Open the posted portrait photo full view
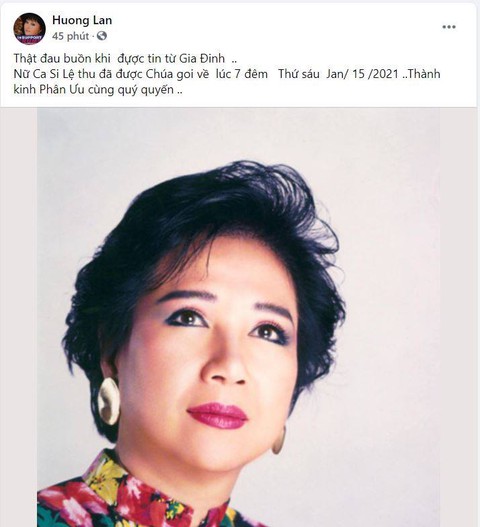The height and width of the screenshot is (527, 480). (x=238, y=318)
